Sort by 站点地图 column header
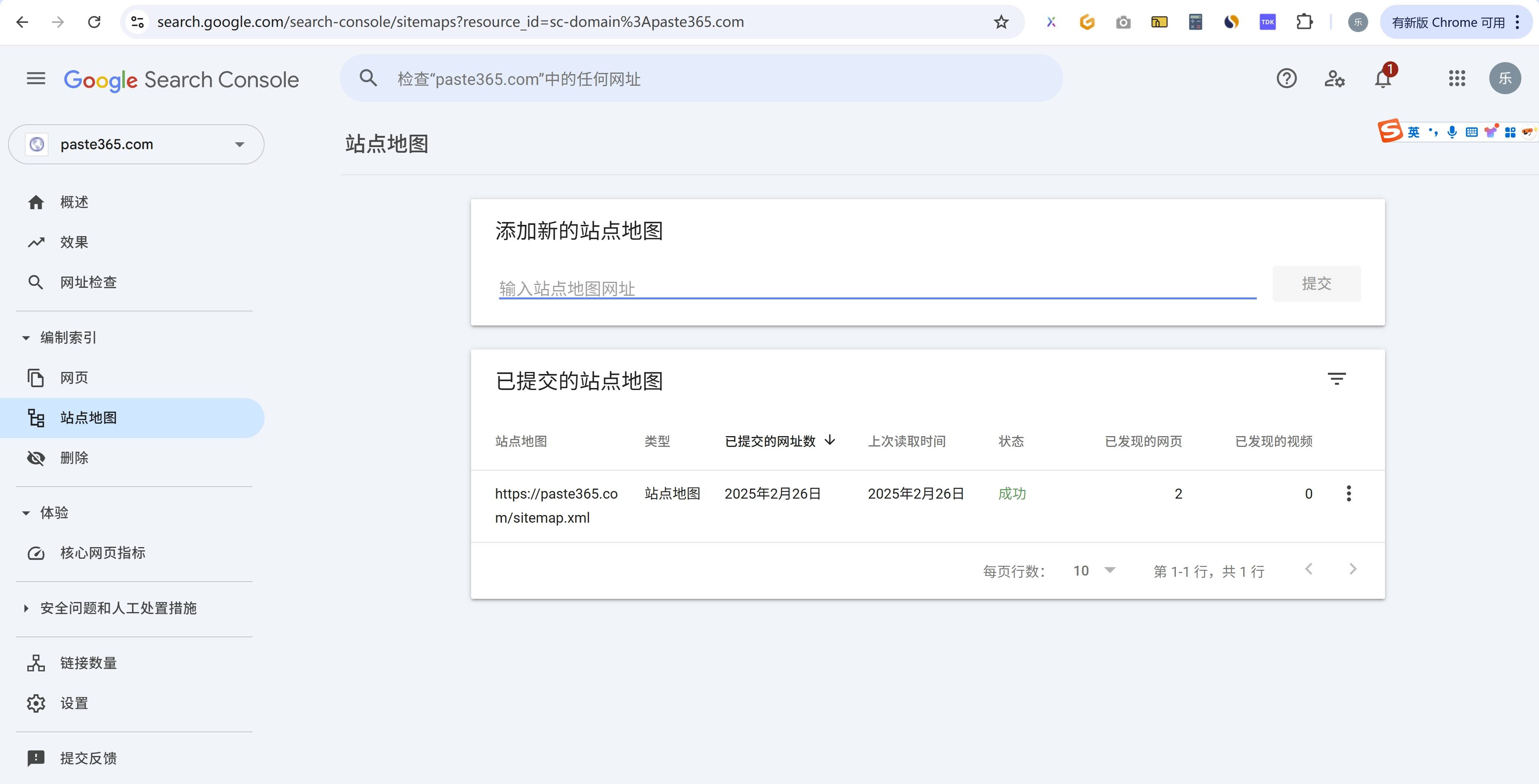The height and width of the screenshot is (784, 1539). tap(521, 441)
